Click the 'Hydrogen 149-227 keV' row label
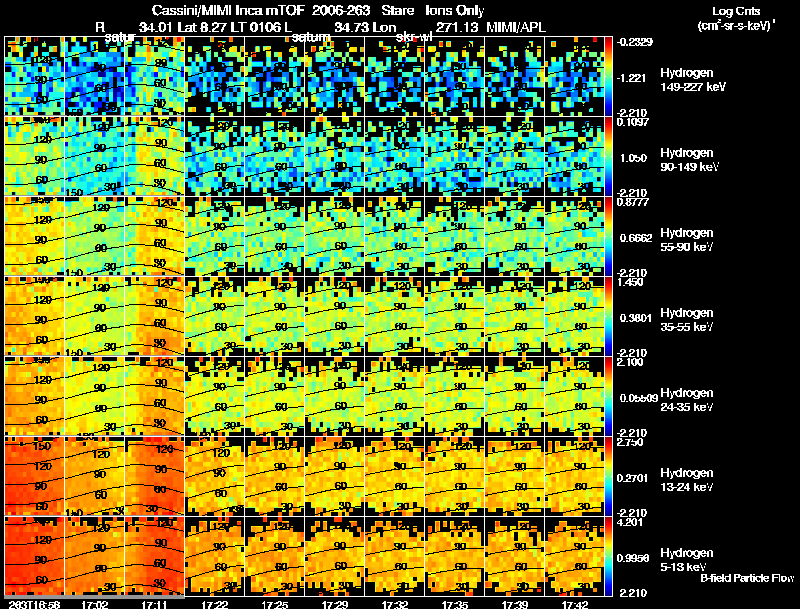The width and height of the screenshot is (800, 609). click(x=693, y=80)
